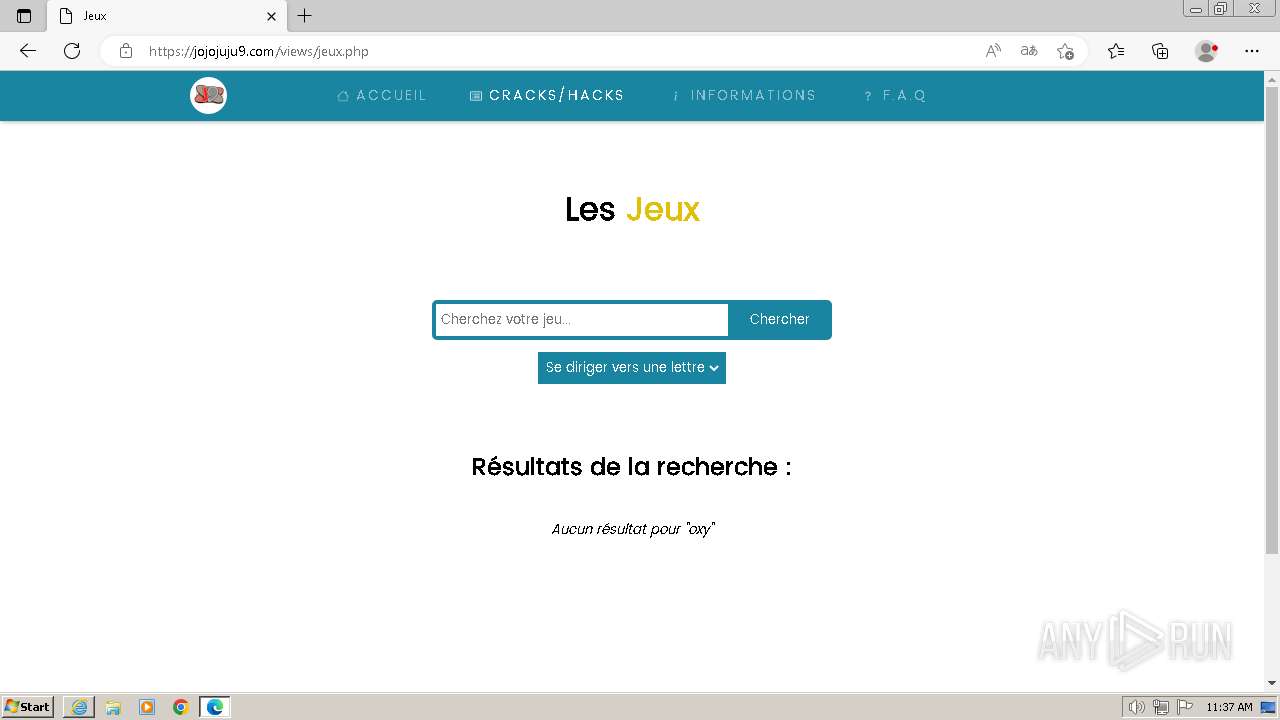The height and width of the screenshot is (720, 1280).
Task: Click the Cherchez votre jeu search field
Action: tap(581, 320)
